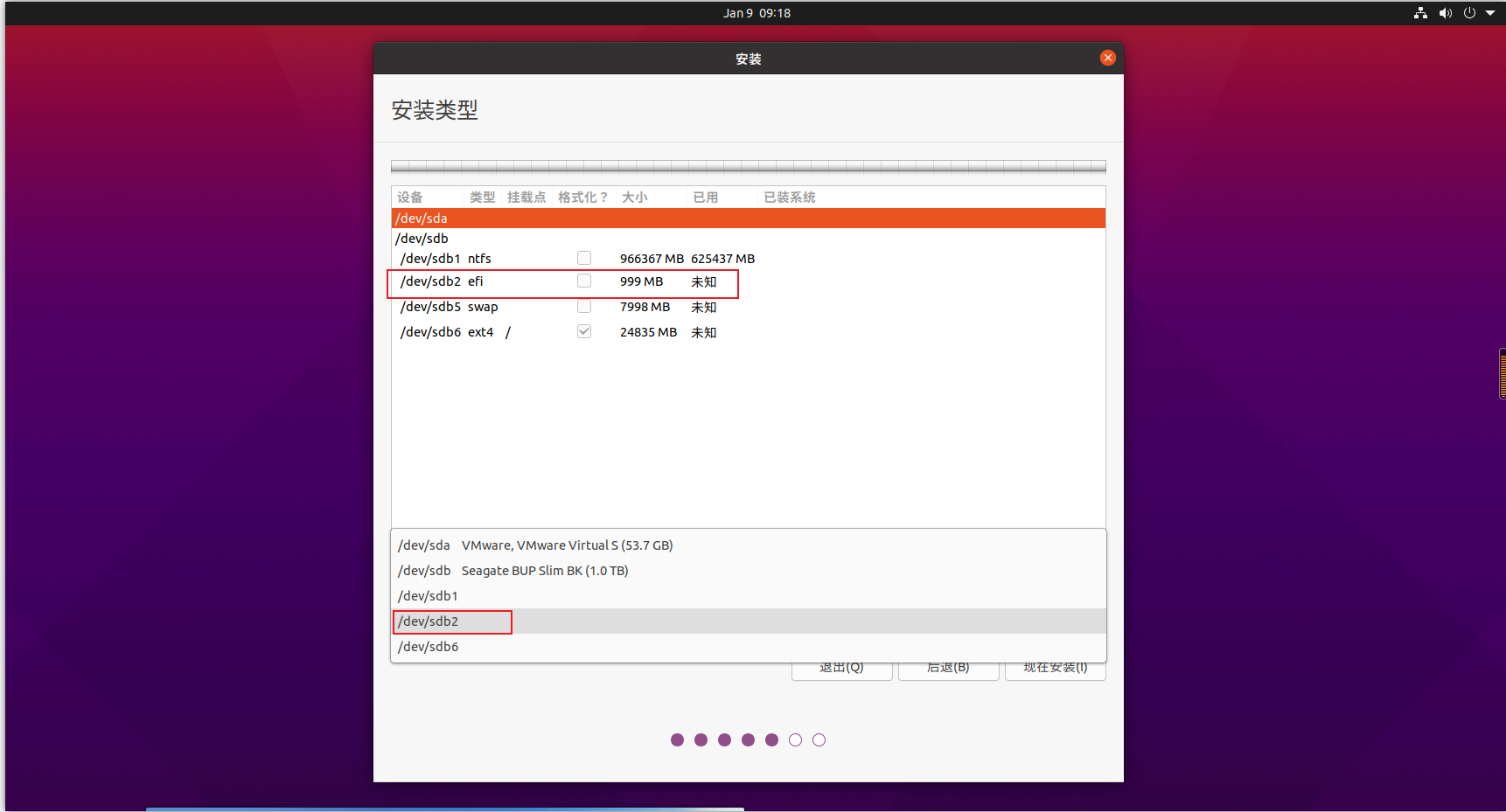Screen dimensions: 1506x812
Task: Toggle format checkbox for /dev/sdb6 ext4
Action: (x=584, y=331)
